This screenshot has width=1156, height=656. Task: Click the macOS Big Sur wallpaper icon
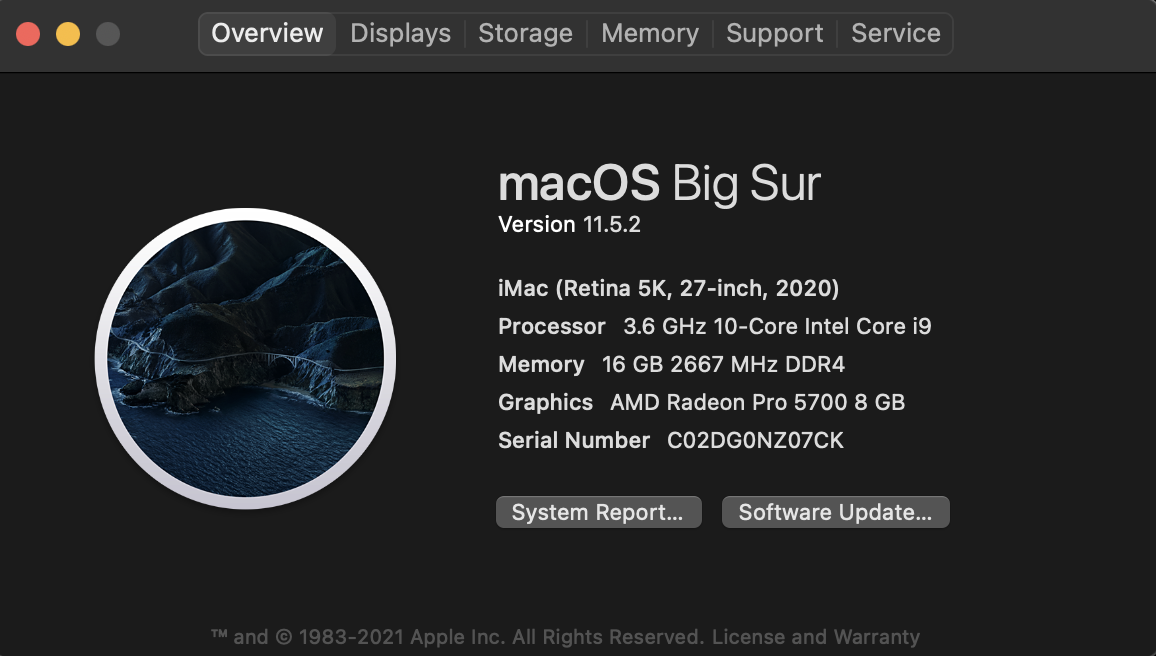245,358
